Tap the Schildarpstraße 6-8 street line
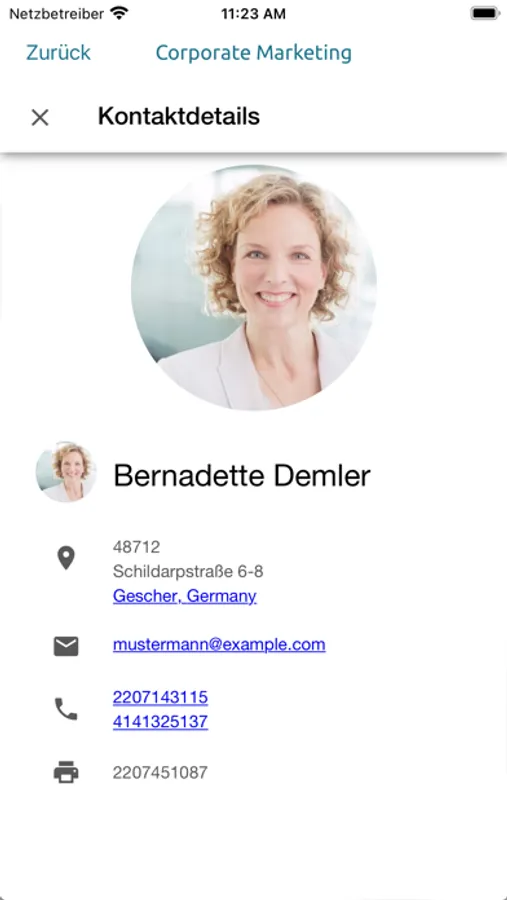507x900 pixels. [188, 572]
